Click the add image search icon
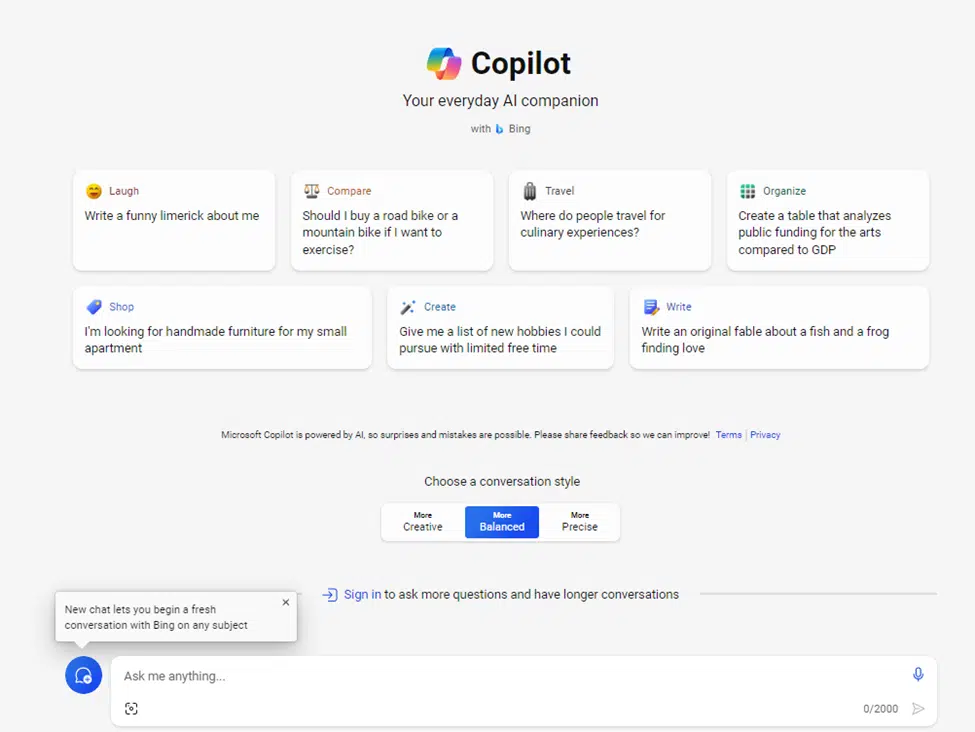The height and width of the screenshot is (732, 975). [x=131, y=708]
